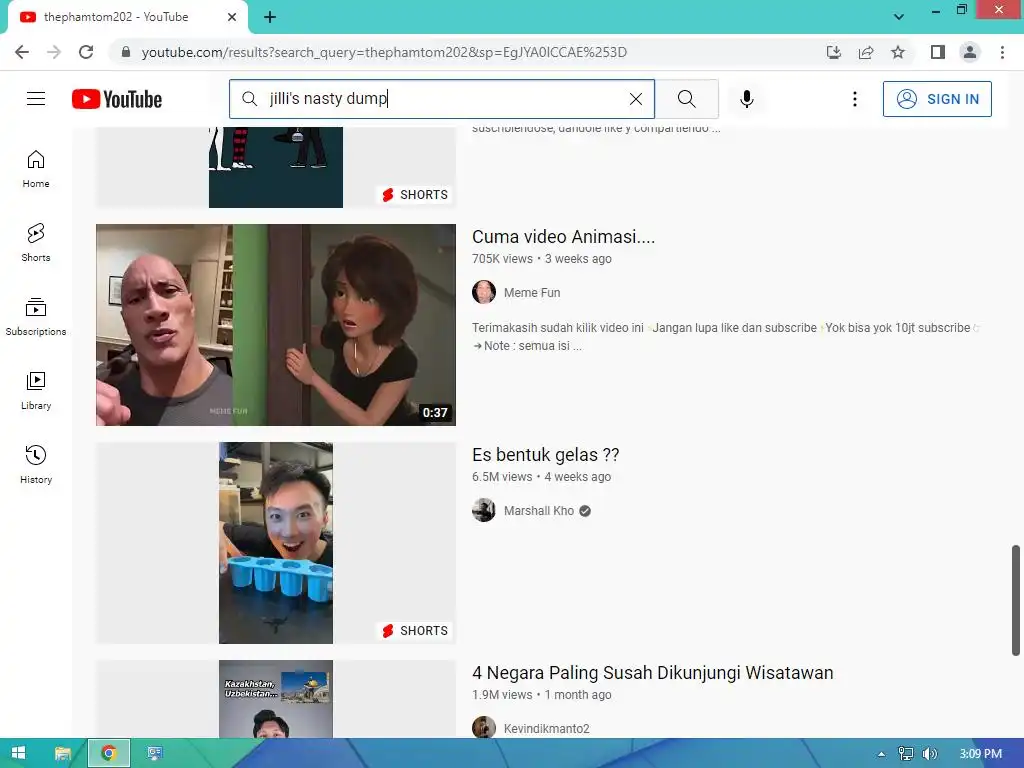Click the address bar URL
The height and width of the screenshot is (768, 1024).
pos(384,52)
